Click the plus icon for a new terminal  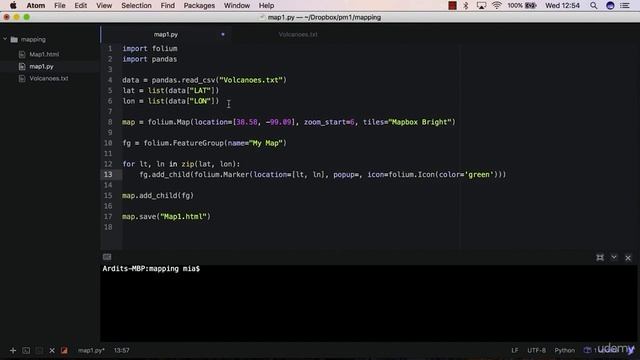(13, 350)
